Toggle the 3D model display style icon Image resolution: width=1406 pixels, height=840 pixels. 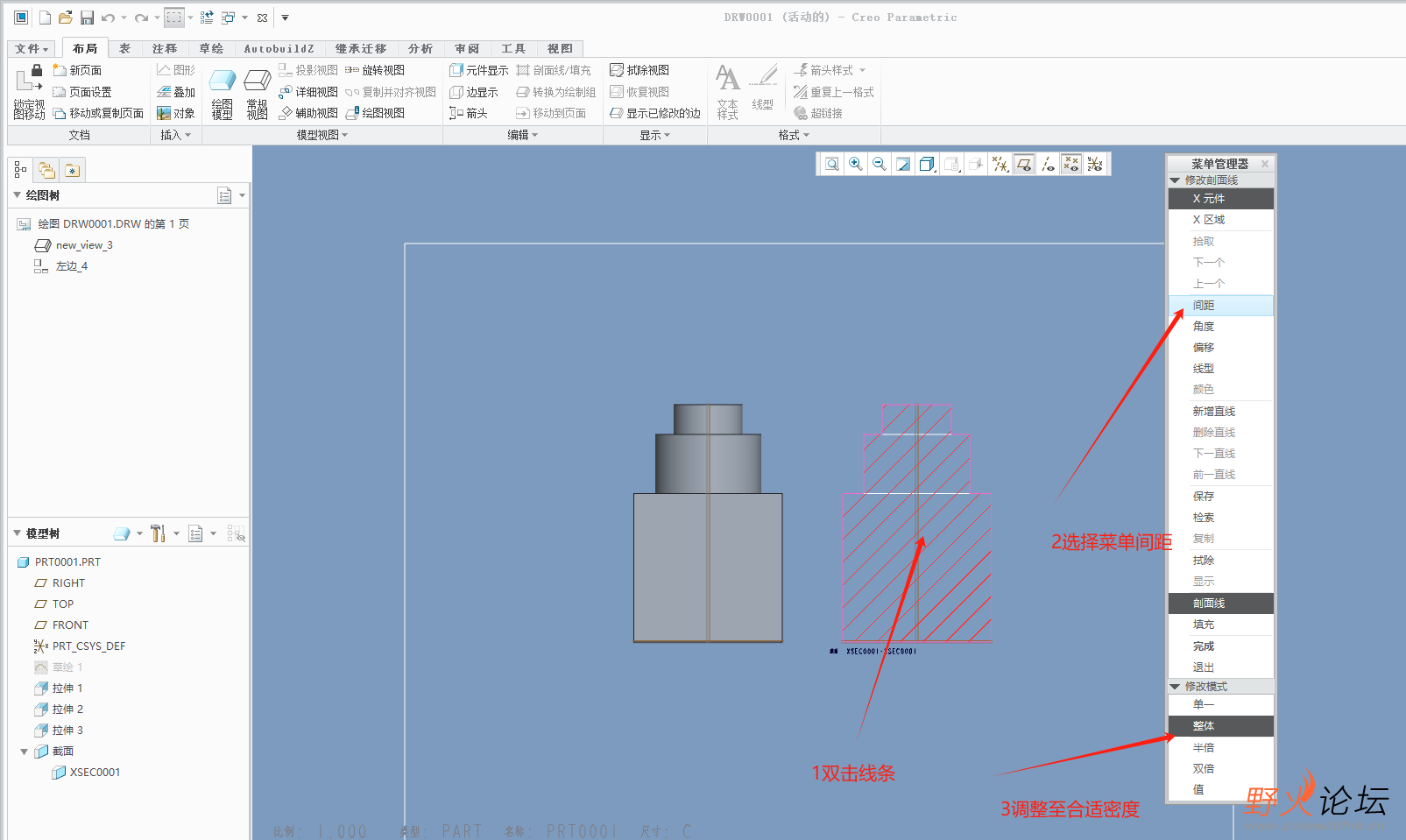928,164
